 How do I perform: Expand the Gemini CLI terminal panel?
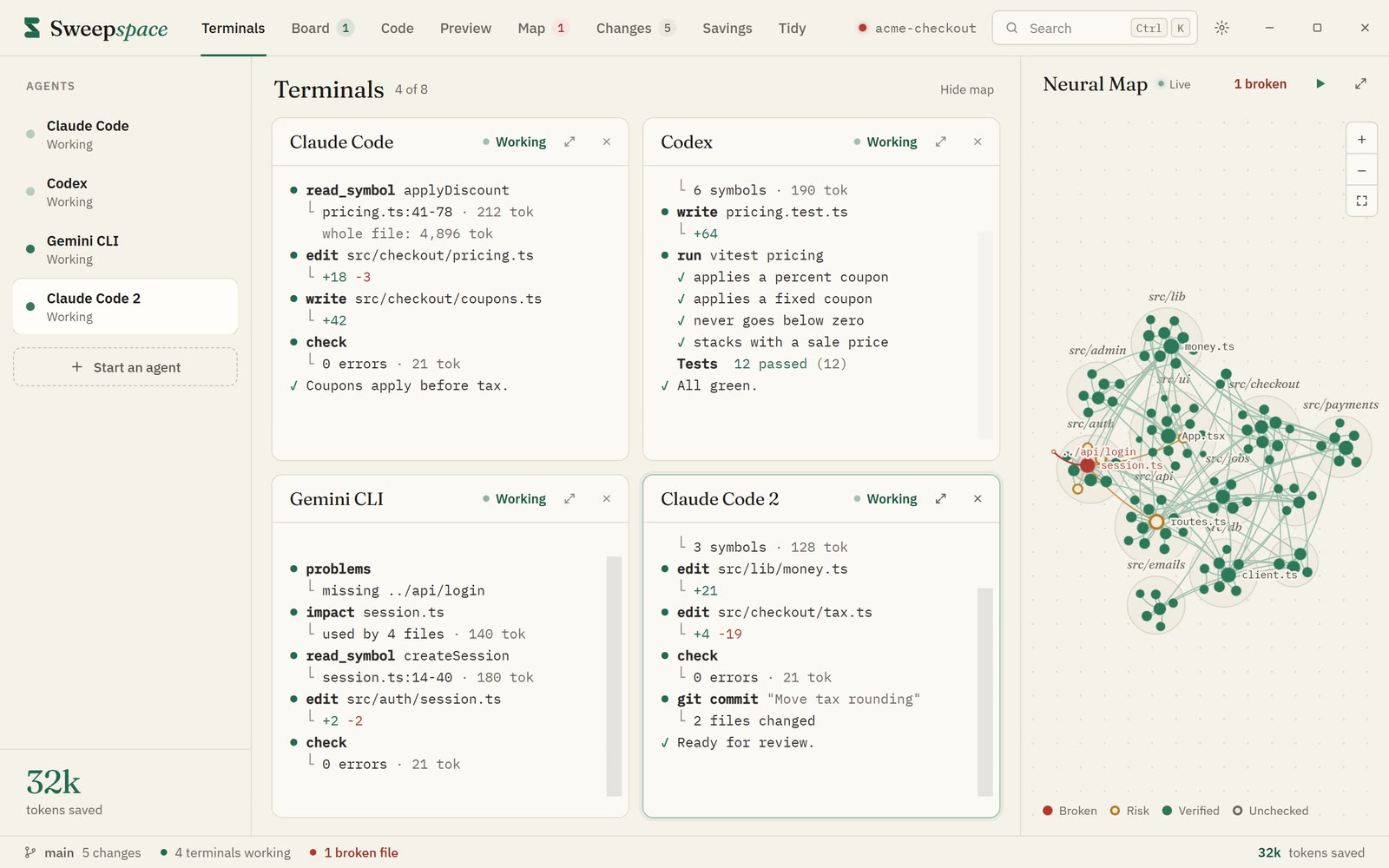coord(569,499)
